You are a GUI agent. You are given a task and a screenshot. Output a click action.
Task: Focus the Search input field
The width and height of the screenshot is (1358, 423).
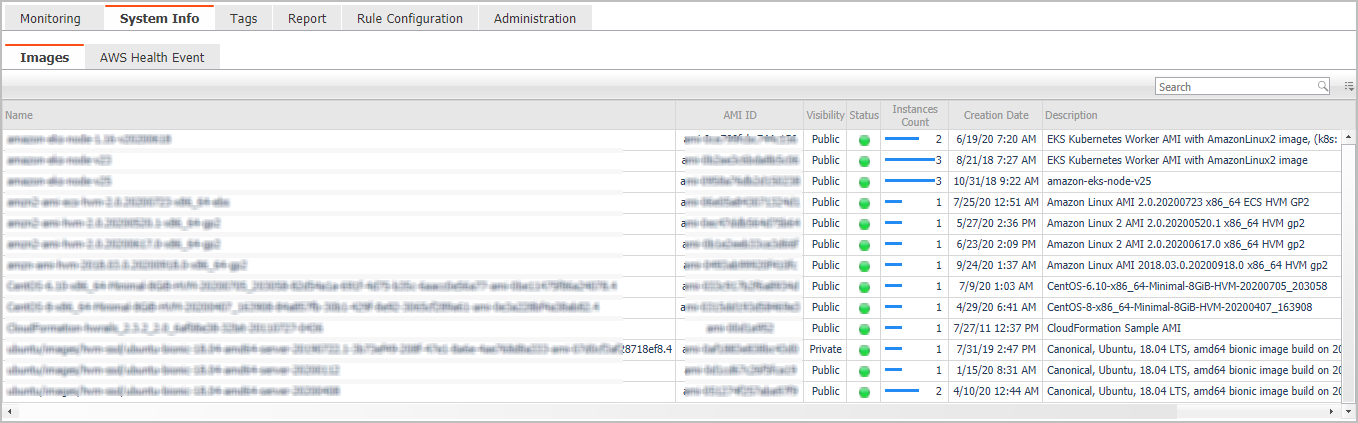click(1235, 87)
